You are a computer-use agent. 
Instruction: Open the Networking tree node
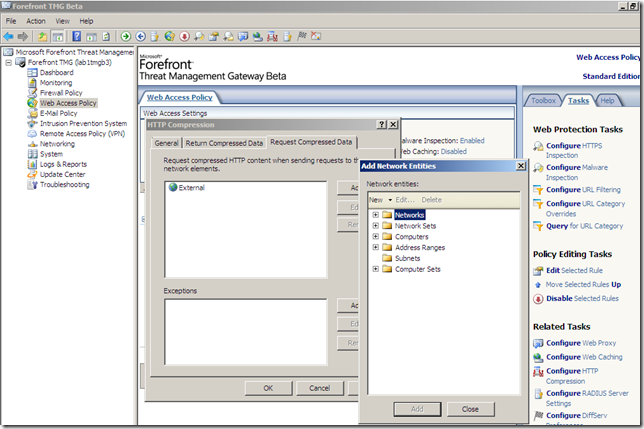pos(57,144)
